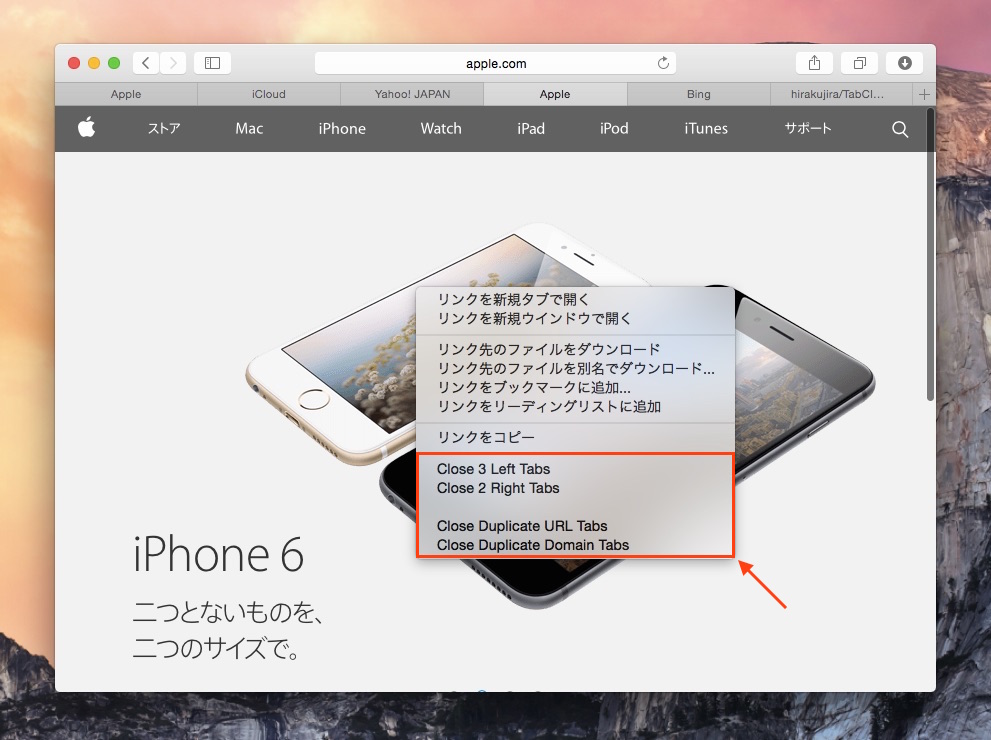991x740 pixels.
Task: Open the iPad navigation link
Action: point(531,128)
